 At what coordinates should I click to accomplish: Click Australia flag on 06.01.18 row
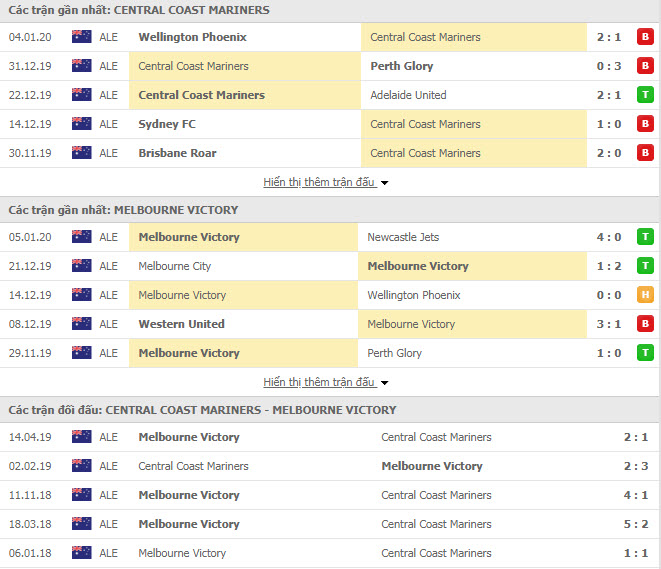tap(81, 553)
